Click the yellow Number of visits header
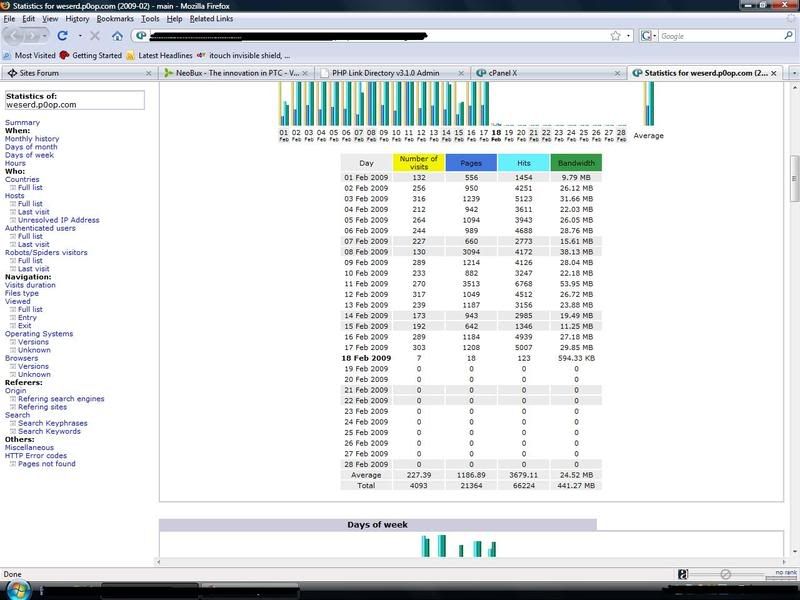The height and width of the screenshot is (600, 800). pyautogui.click(x=418, y=162)
